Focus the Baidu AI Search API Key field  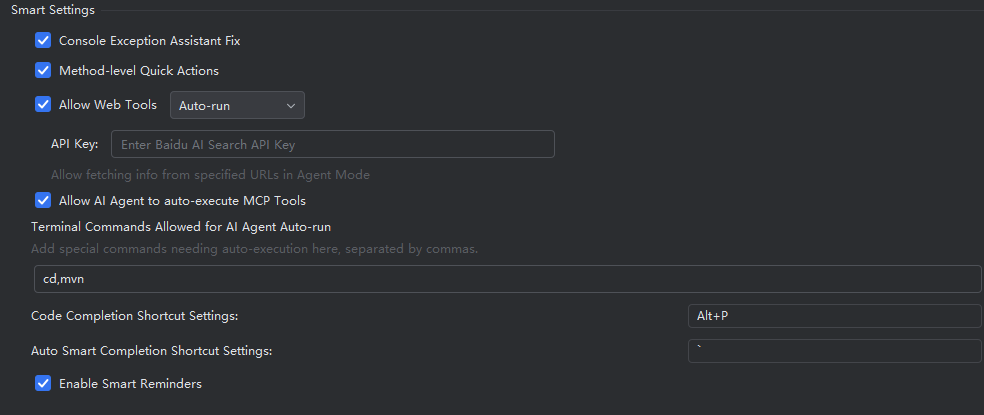pos(332,144)
